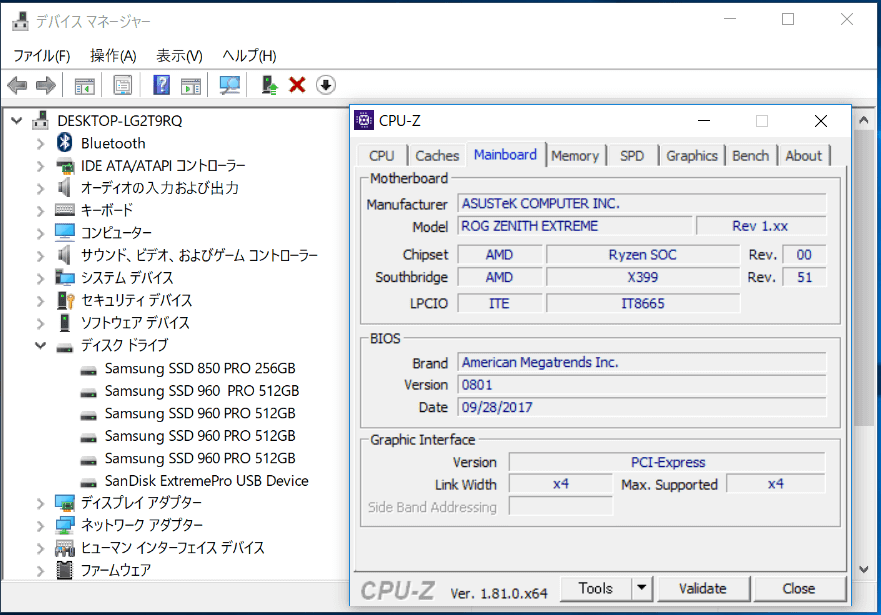Click the BIOS Version field showing 0801
The height and width of the screenshot is (615, 881).
[642, 385]
